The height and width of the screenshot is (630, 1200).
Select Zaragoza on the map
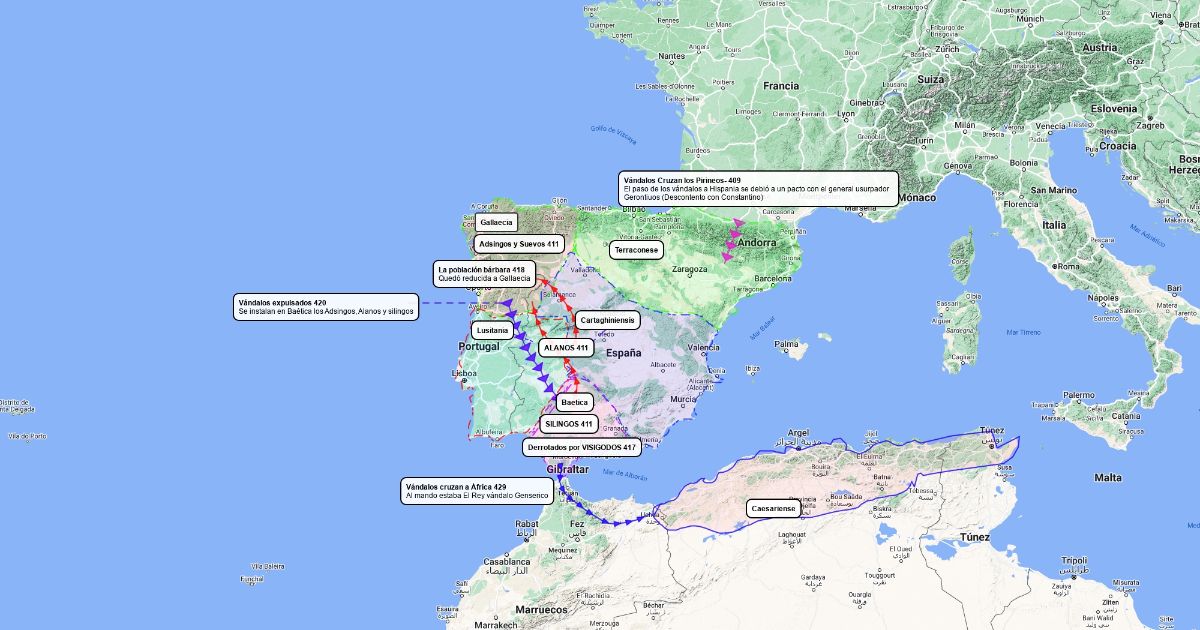pyautogui.click(x=690, y=270)
